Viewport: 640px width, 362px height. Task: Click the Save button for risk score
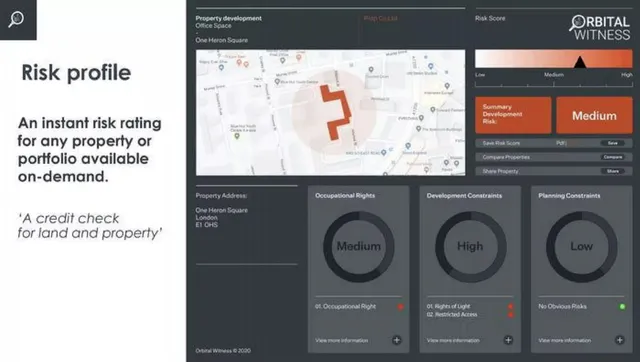point(613,143)
